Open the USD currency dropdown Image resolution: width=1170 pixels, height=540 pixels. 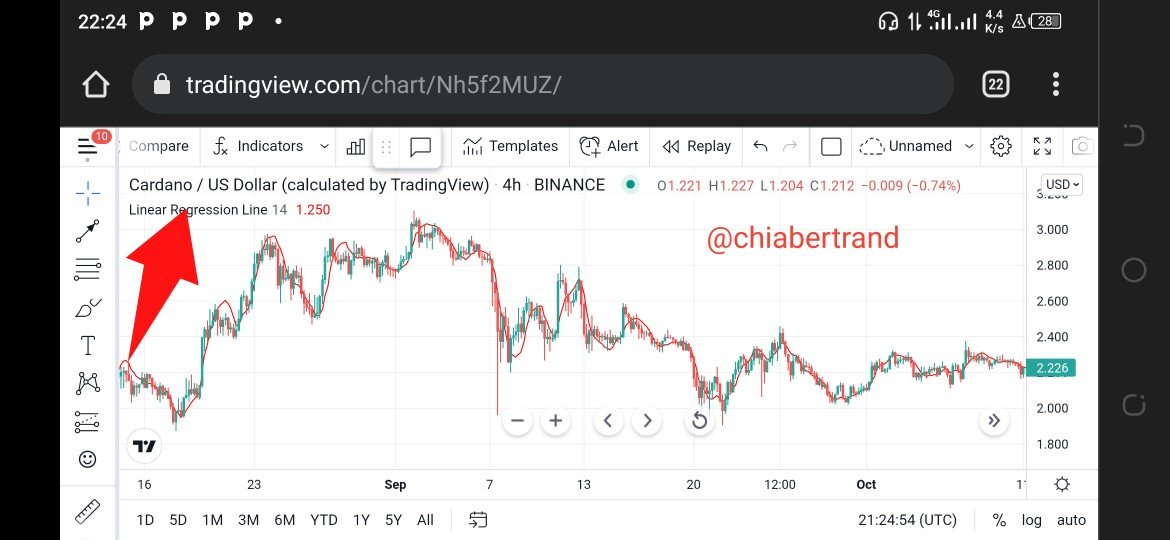(x=1062, y=185)
